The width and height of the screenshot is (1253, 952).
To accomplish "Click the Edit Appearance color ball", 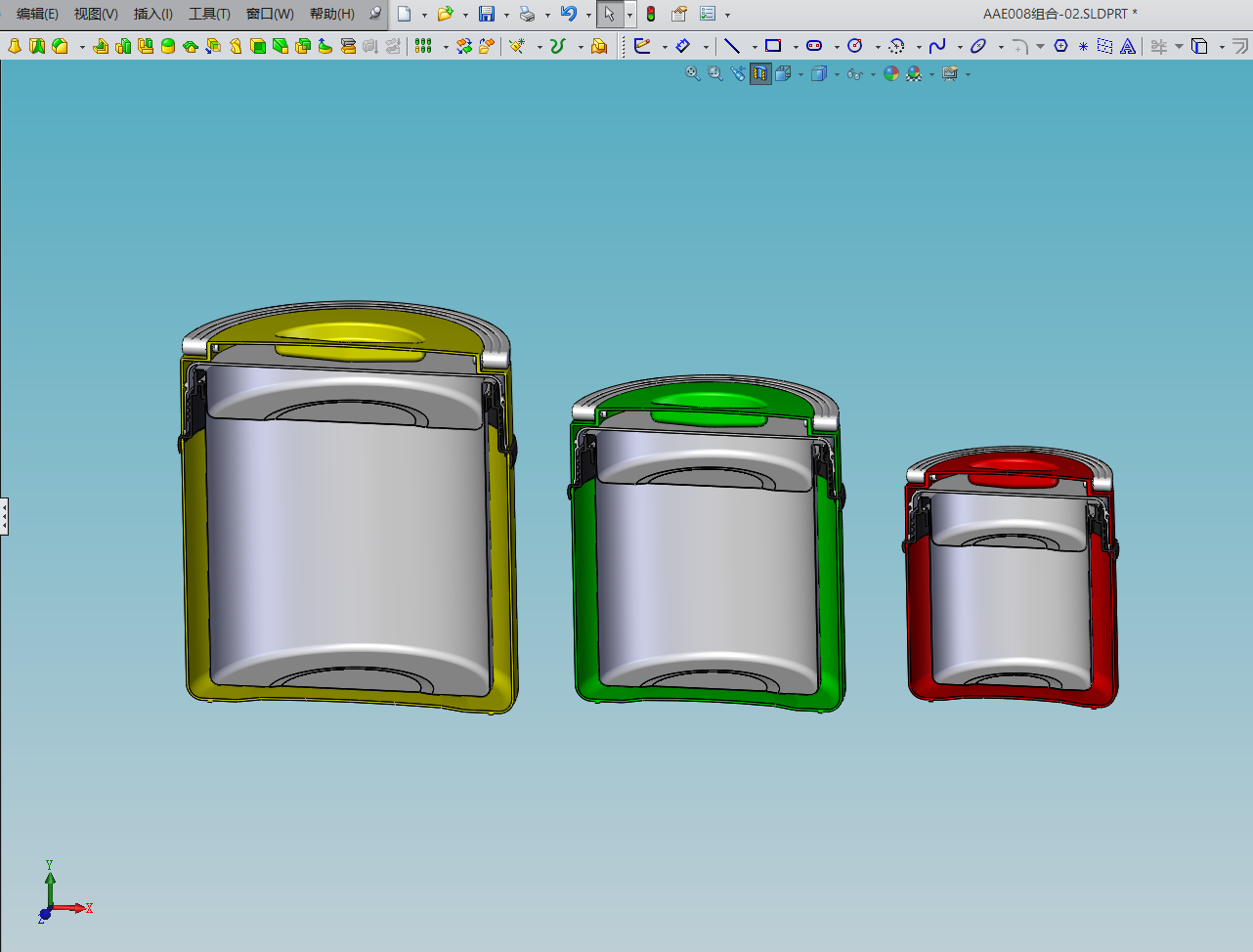I will click(x=891, y=73).
